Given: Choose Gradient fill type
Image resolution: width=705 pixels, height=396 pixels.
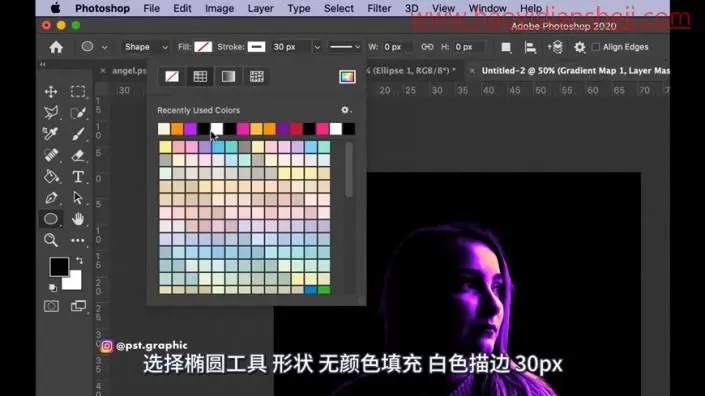Looking at the screenshot, I should pyautogui.click(x=228, y=76).
